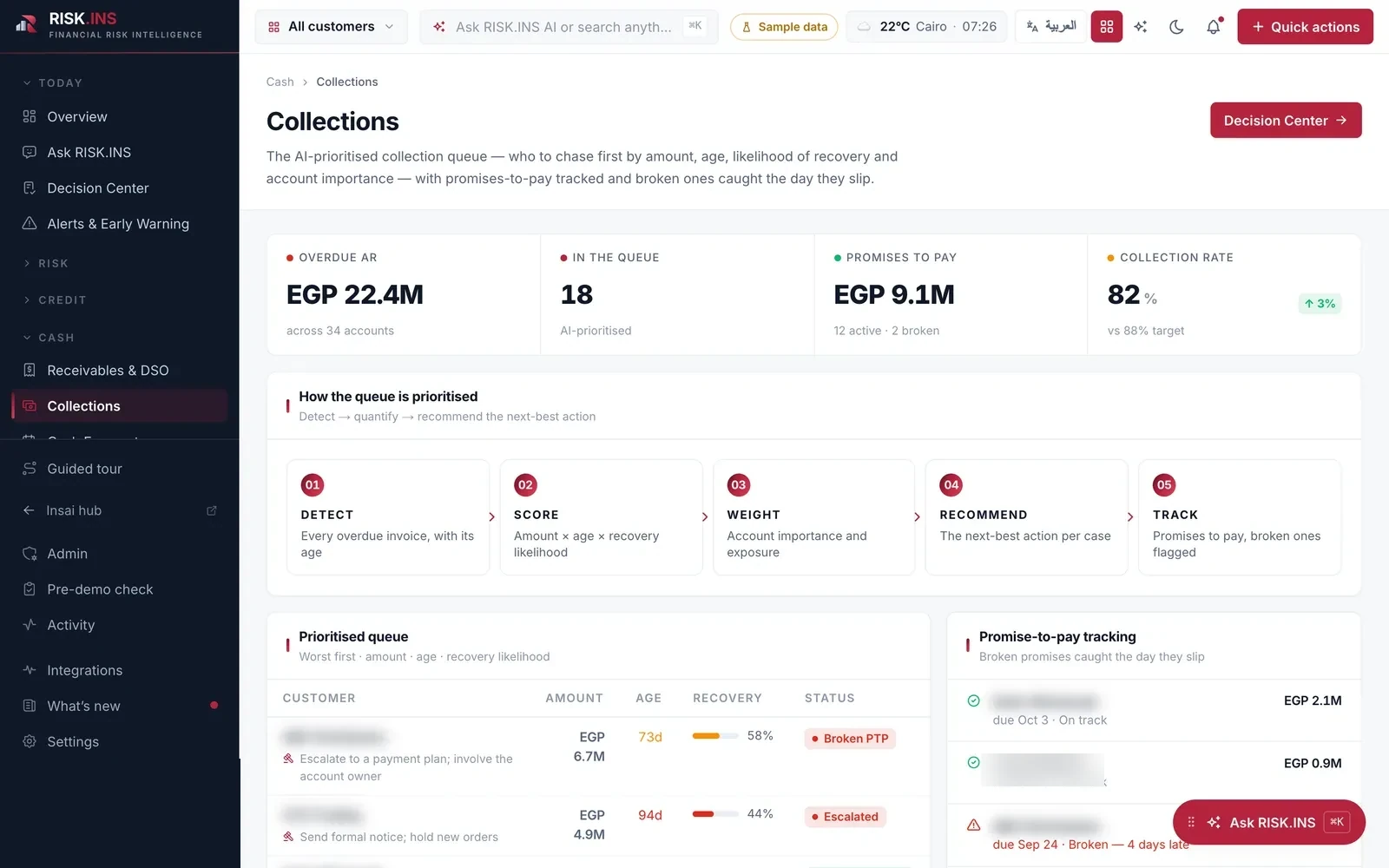Image resolution: width=1389 pixels, height=868 pixels.
Task: Select Collections in the sidebar
Action: [x=120, y=405]
